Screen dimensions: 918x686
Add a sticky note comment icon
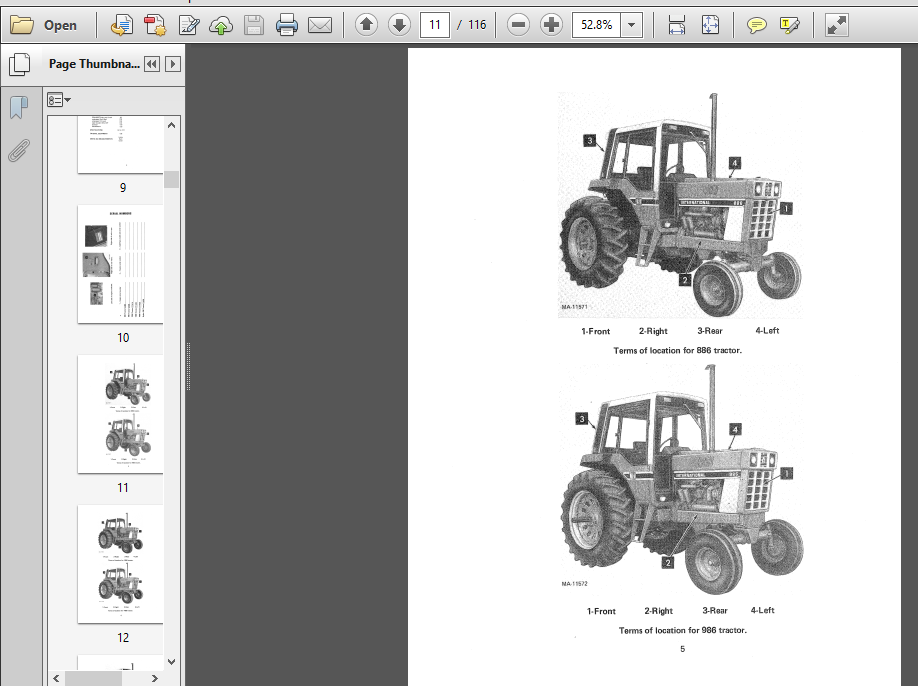756,25
